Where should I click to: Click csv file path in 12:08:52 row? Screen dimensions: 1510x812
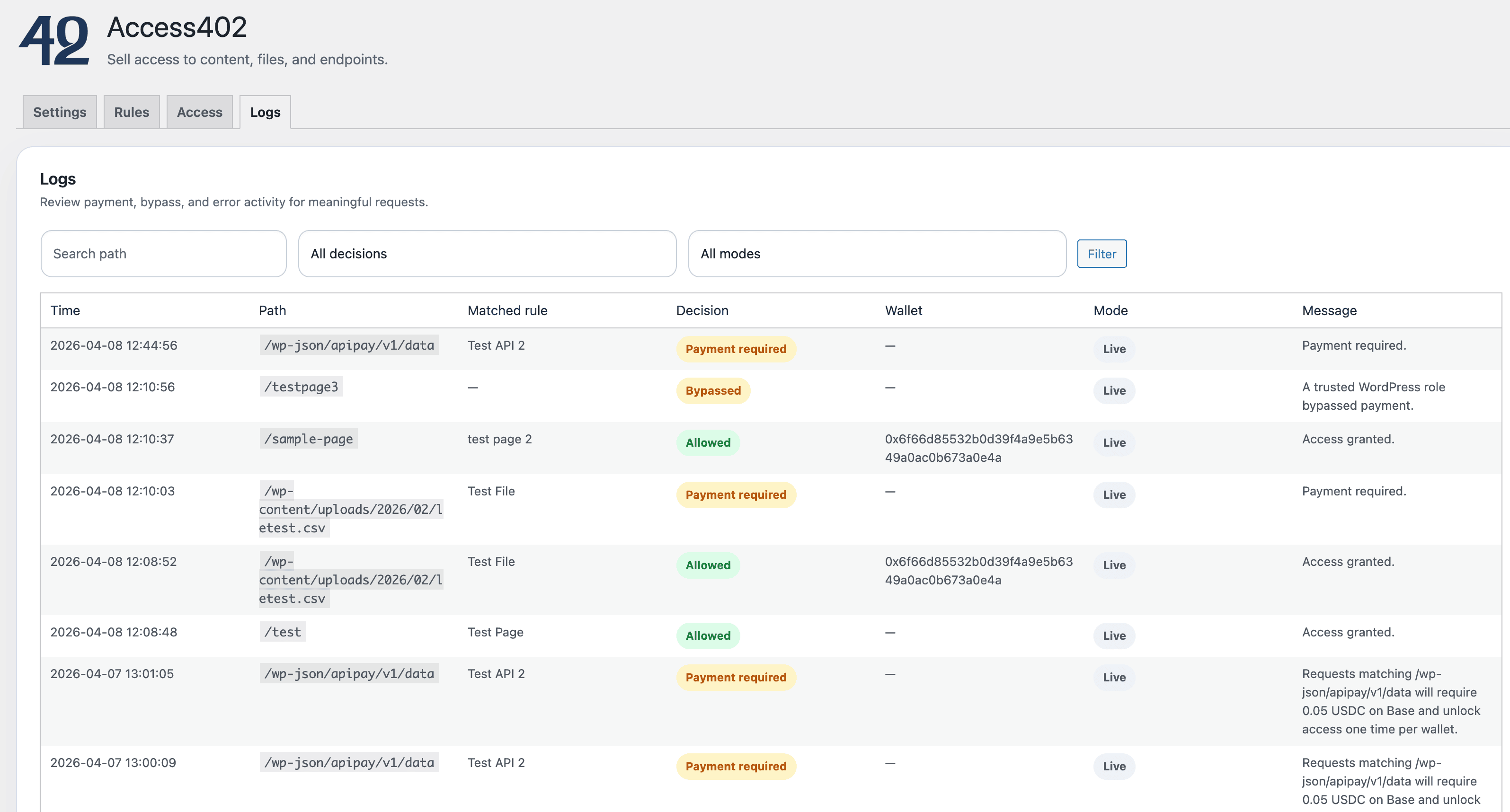(351, 579)
